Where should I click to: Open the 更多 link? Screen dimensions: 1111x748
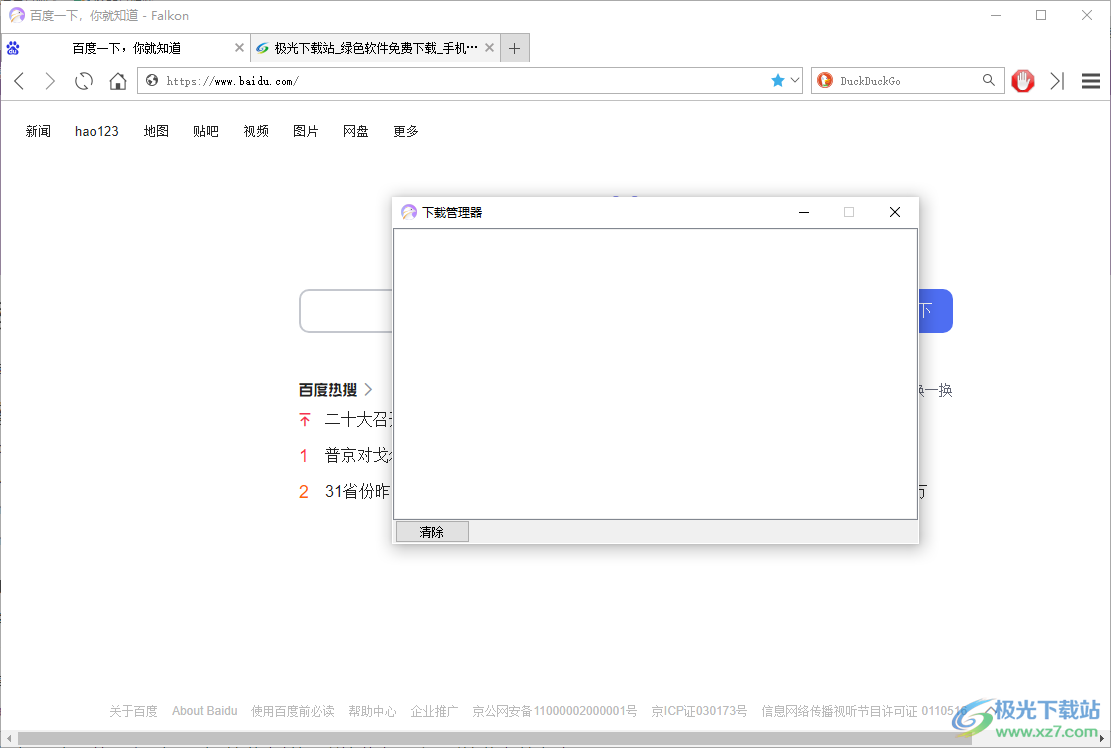tap(406, 131)
